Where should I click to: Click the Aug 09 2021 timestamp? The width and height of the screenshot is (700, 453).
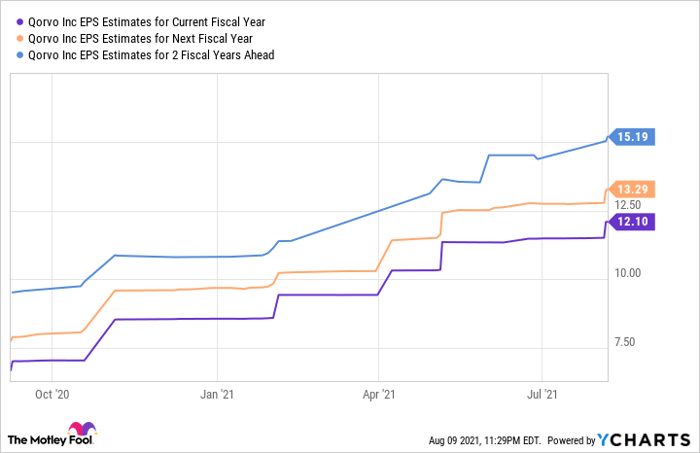pyautogui.click(x=484, y=440)
